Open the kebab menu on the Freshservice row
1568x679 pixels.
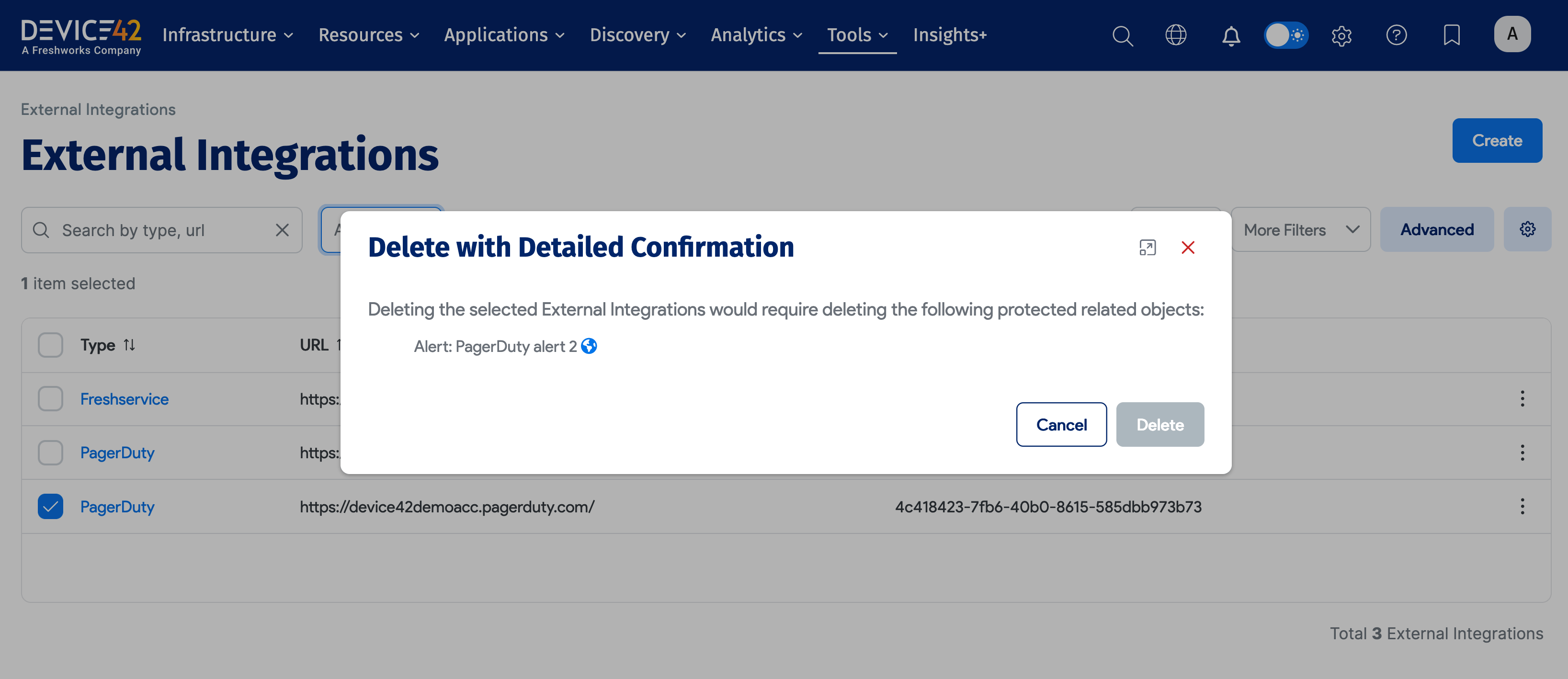(x=1523, y=398)
